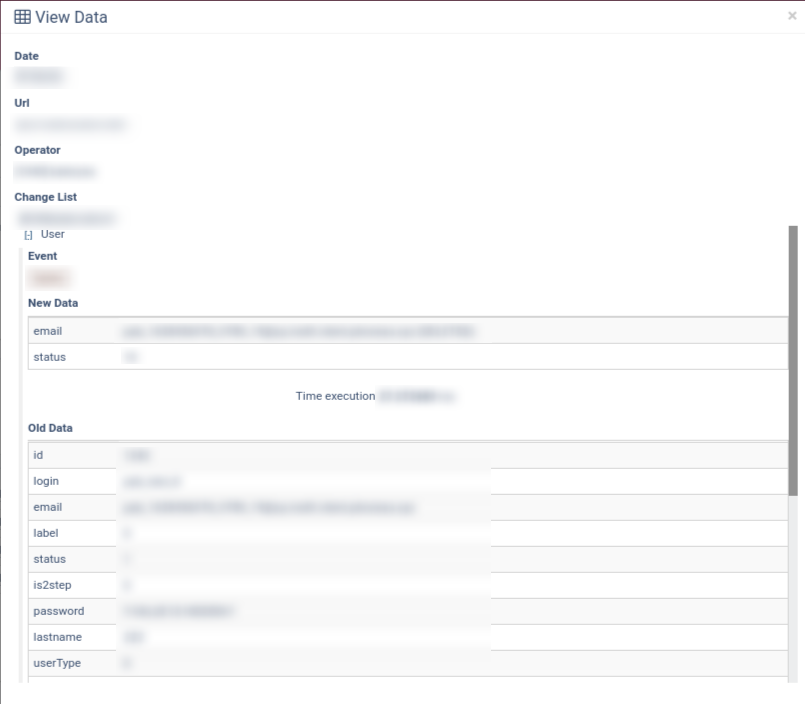Click the is2step row in Old Data
The width and height of the screenshot is (805, 704).
(406, 585)
